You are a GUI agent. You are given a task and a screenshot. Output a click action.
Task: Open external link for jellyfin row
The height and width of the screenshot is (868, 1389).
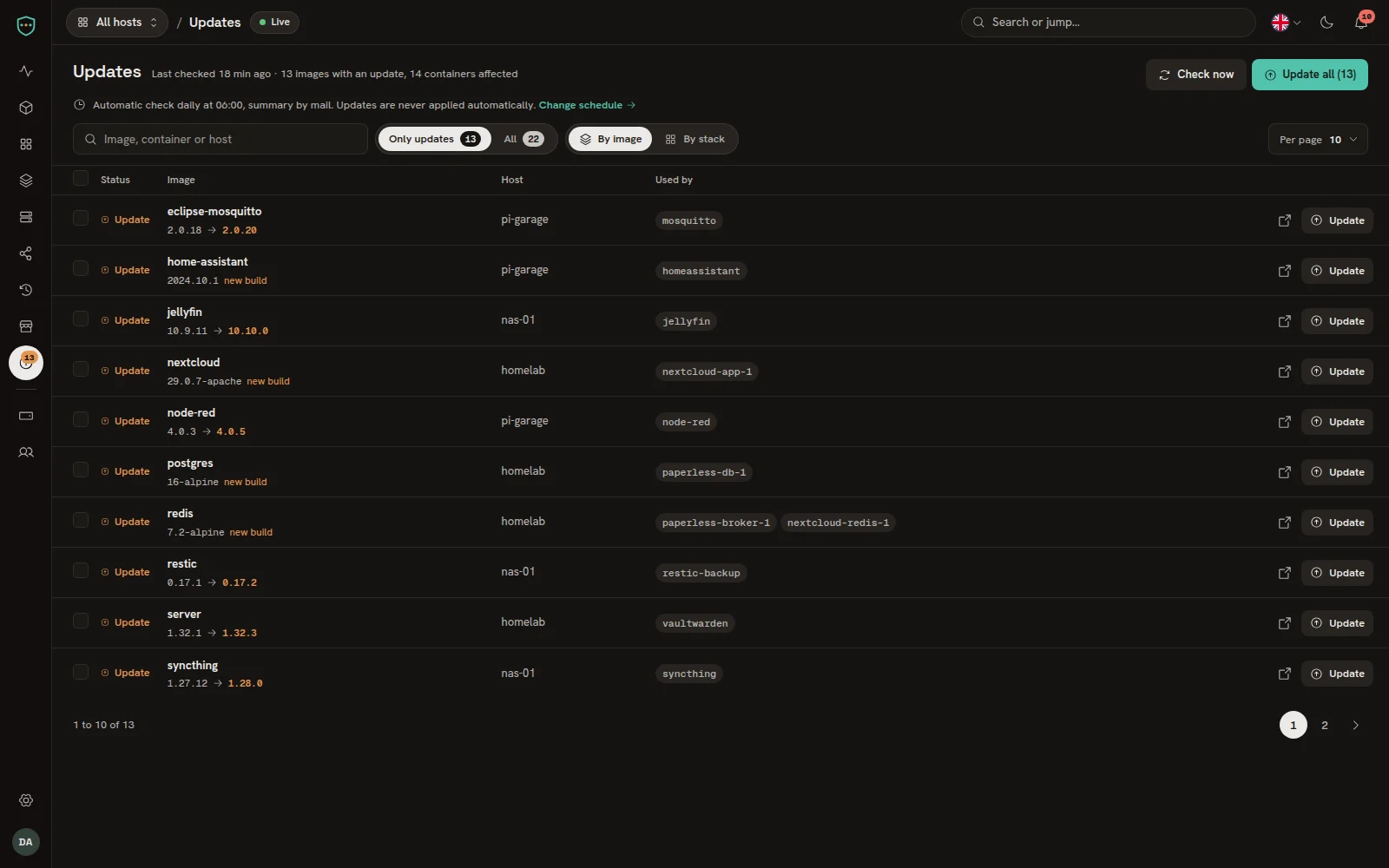[1285, 321]
